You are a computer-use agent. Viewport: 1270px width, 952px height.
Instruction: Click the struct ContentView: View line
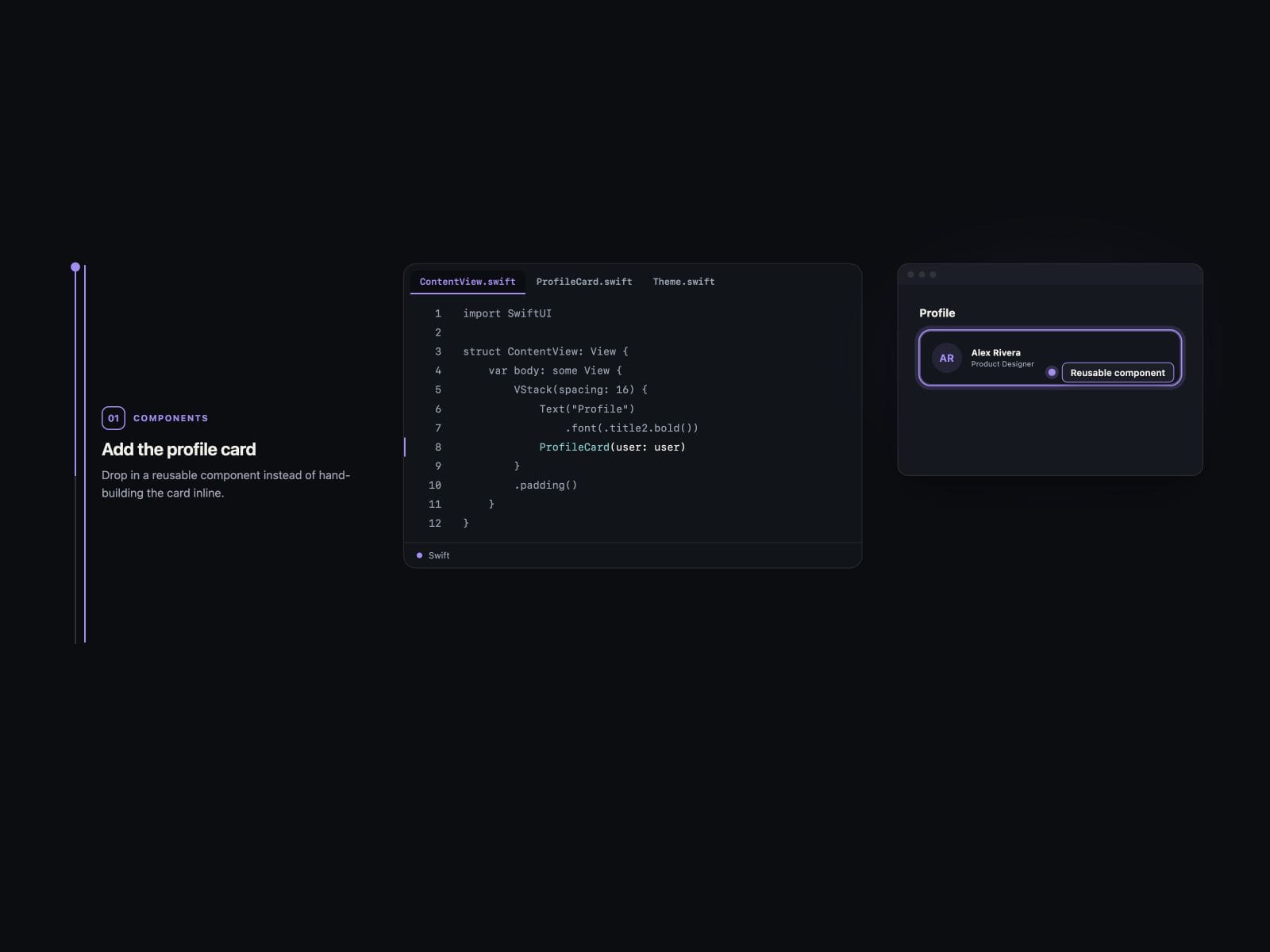pyautogui.click(x=545, y=351)
